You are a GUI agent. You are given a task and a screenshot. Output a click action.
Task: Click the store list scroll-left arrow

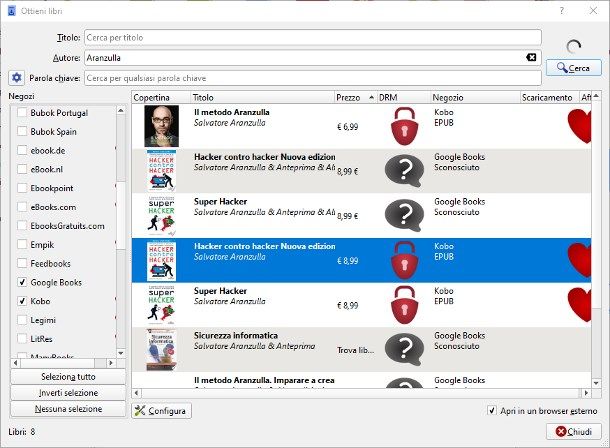[16, 363]
